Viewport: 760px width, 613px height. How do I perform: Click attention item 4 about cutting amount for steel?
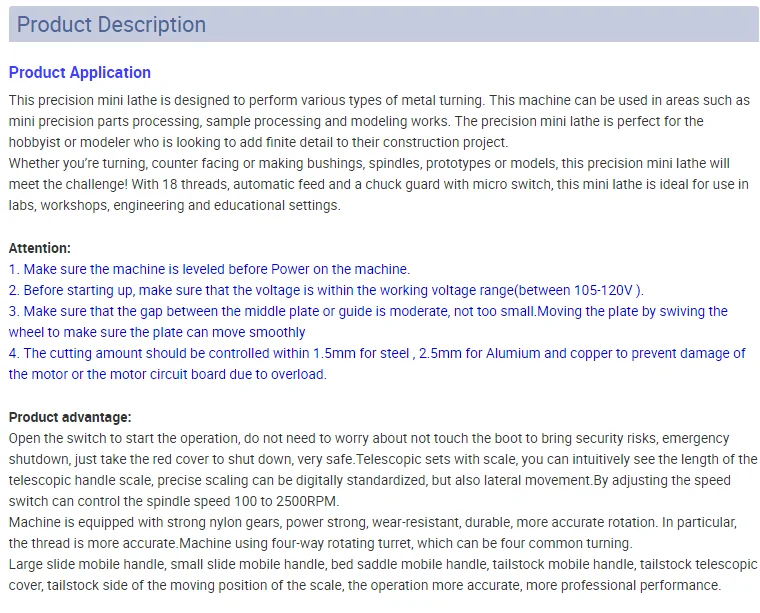pos(377,363)
